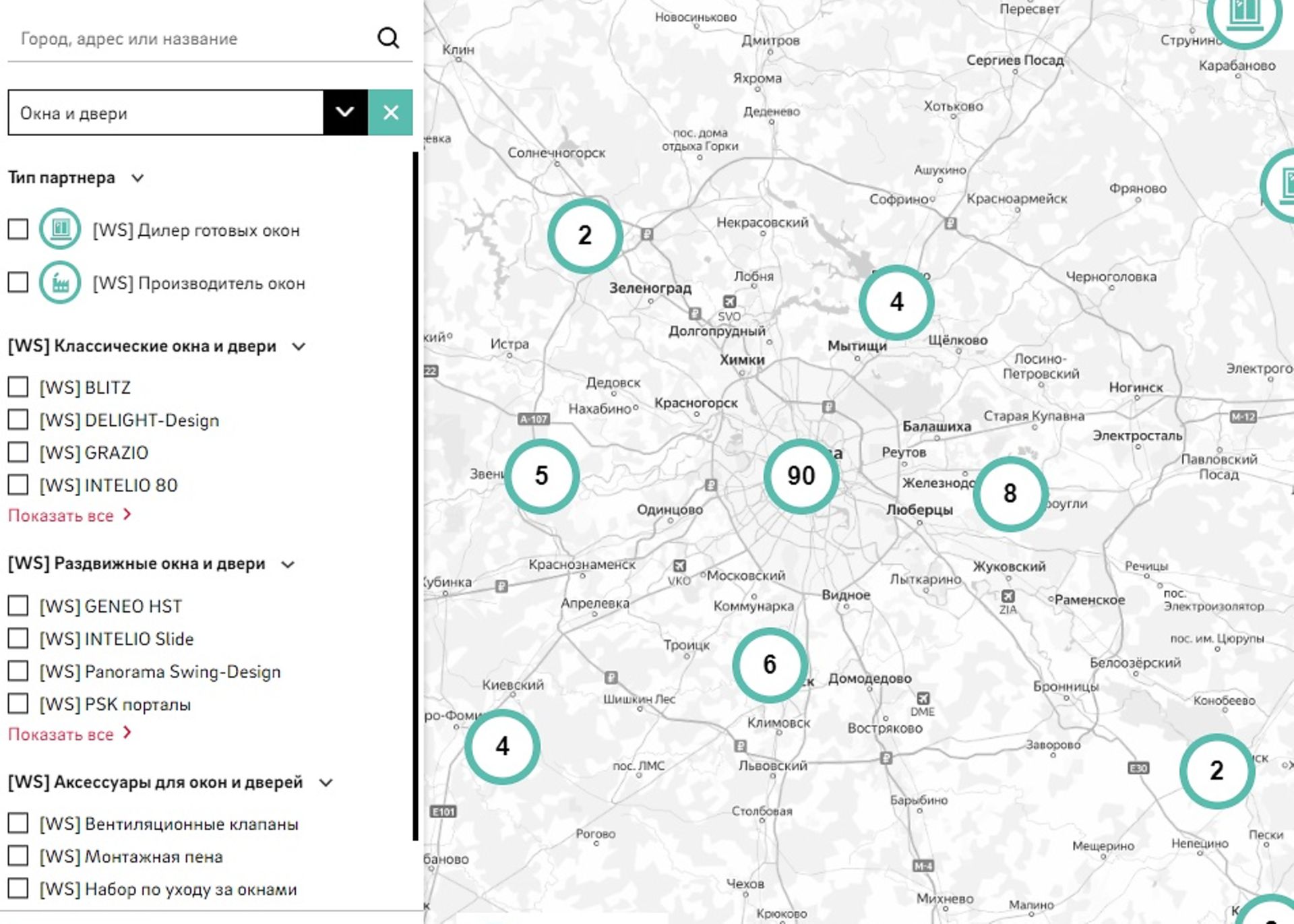Click the dealer marker near Струнино
The width and height of the screenshot is (1294, 924).
1243,15
